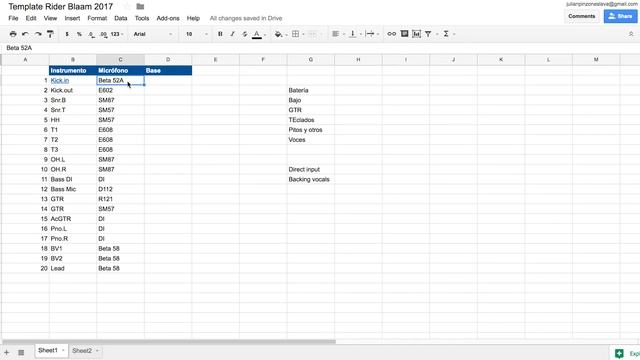The width and height of the screenshot is (640, 360).
Task: Redo the last action
Action: click(38, 34)
